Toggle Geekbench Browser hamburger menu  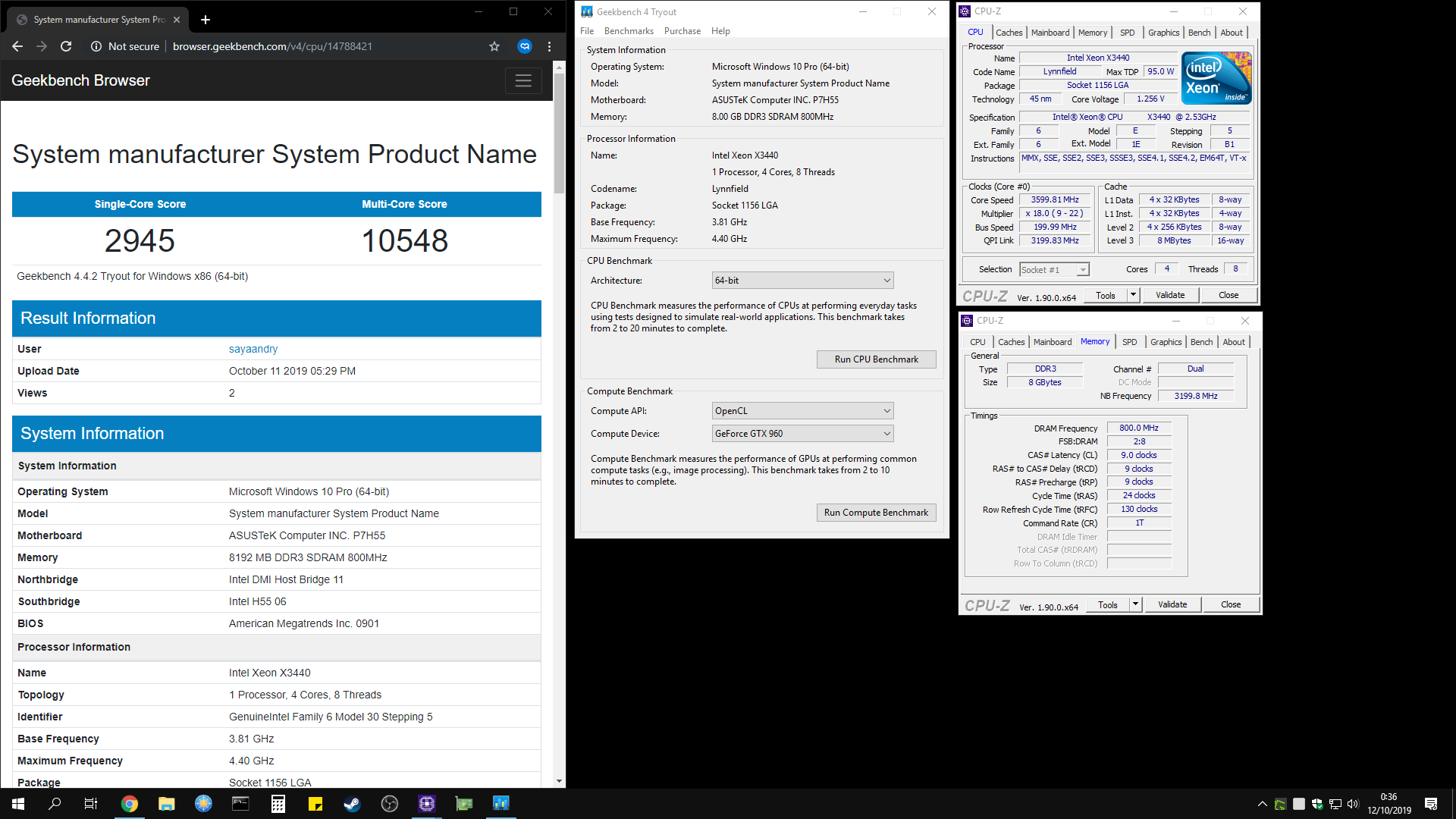[x=523, y=80]
